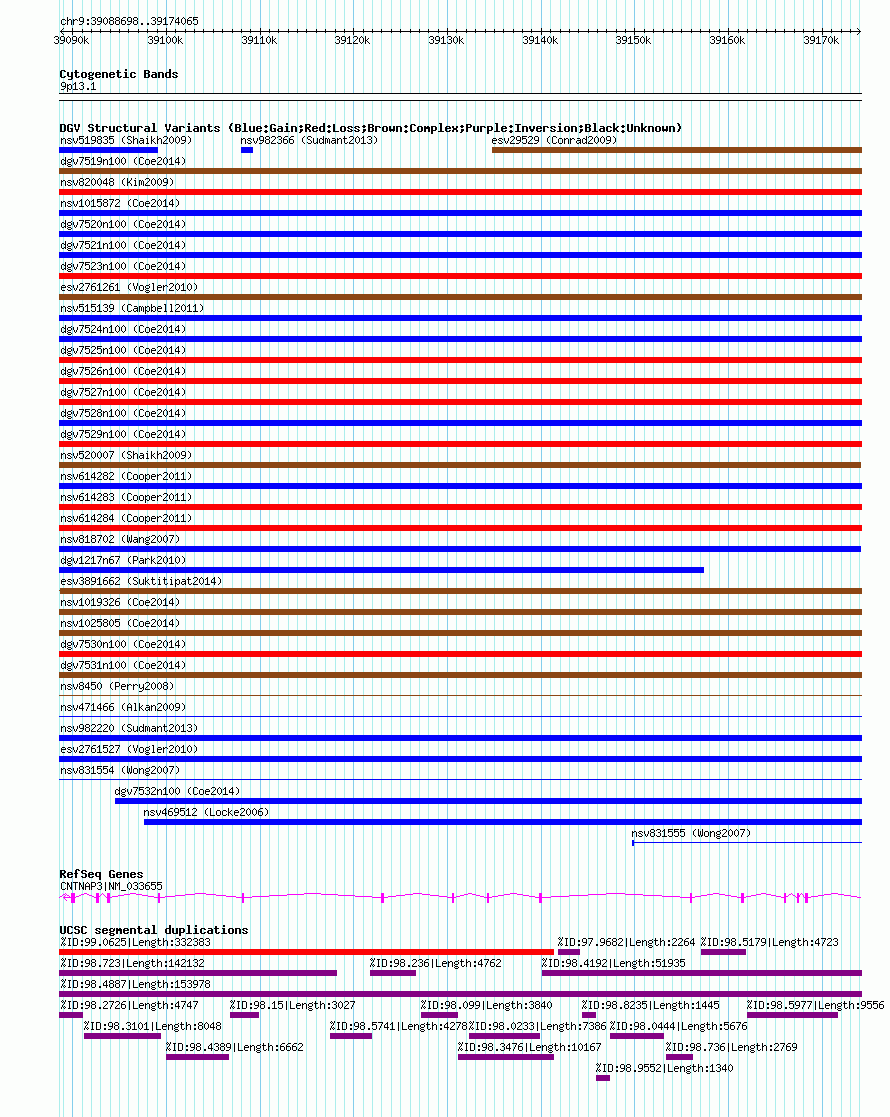890x1117 pixels.
Task: Open nsv8450 (Perry2008) label
Action: pyautogui.click(x=117, y=687)
